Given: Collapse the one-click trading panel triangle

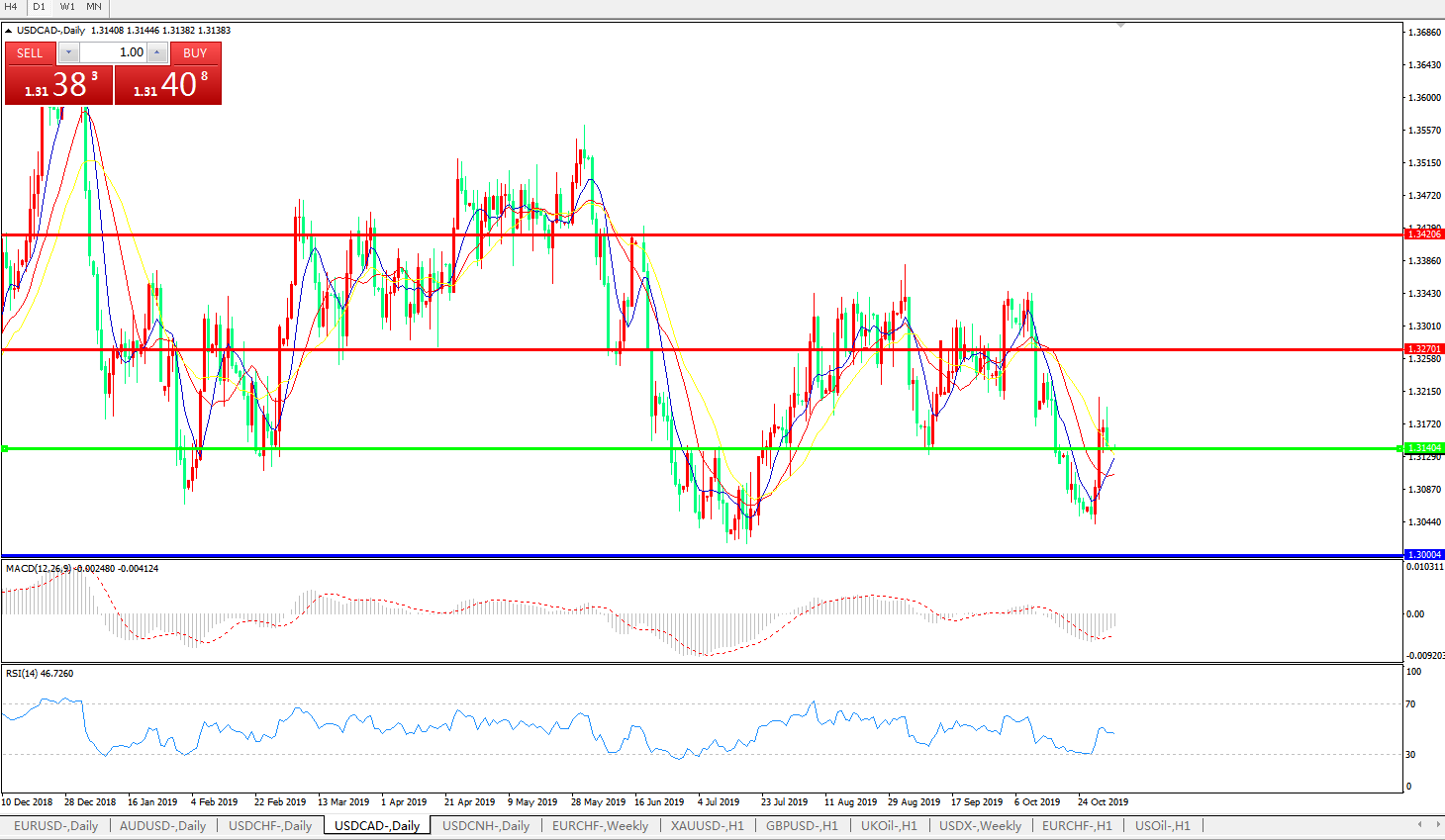Looking at the screenshot, I should [9, 31].
